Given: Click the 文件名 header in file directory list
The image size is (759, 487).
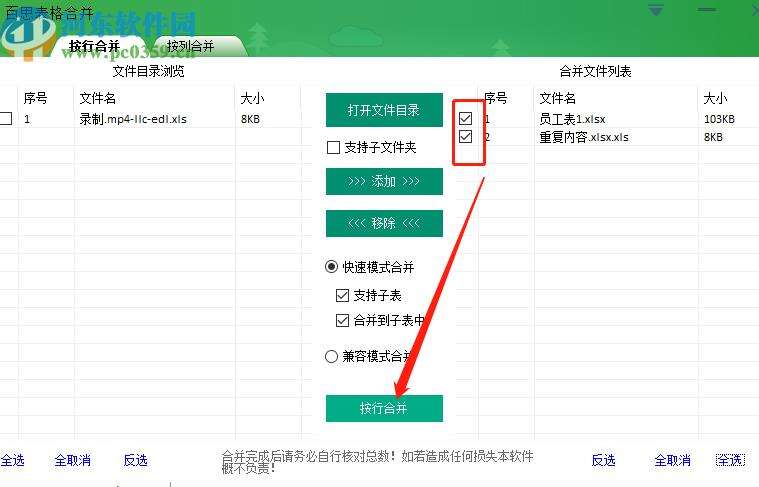Looking at the screenshot, I should tap(97, 98).
